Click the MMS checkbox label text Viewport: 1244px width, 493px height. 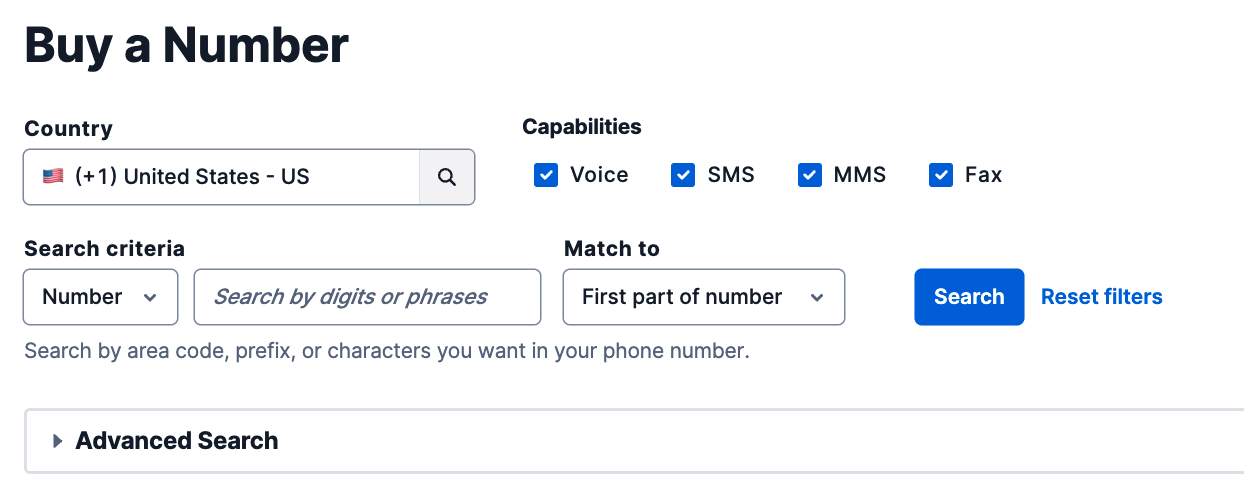(x=859, y=175)
